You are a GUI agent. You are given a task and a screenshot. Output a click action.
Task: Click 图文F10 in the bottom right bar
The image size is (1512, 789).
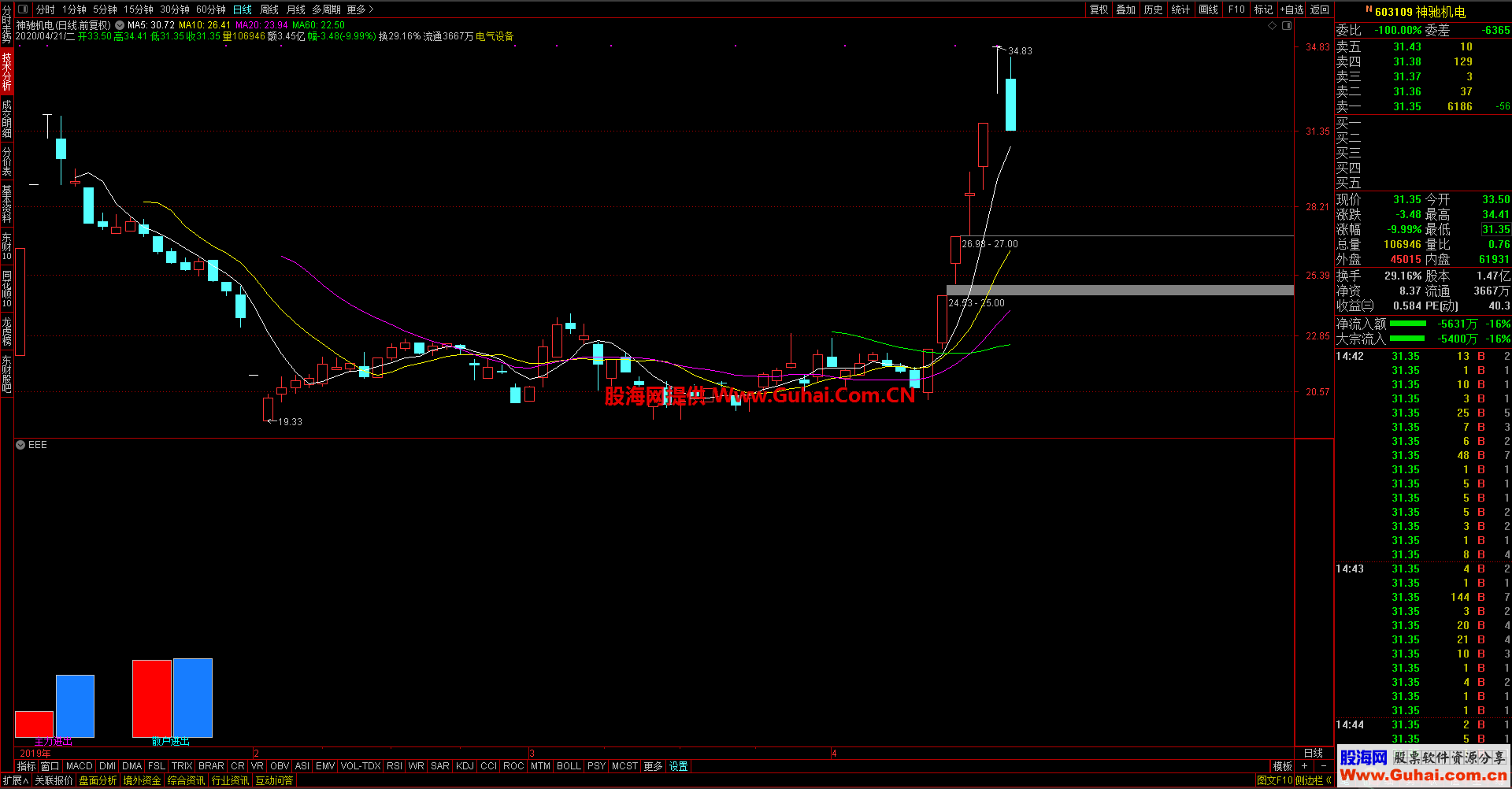pos(1275,780)
